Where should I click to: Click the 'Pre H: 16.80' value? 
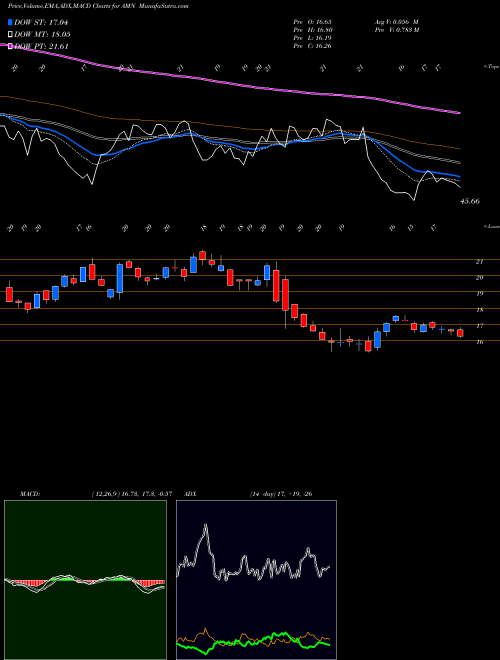click(x=313, y=30)
